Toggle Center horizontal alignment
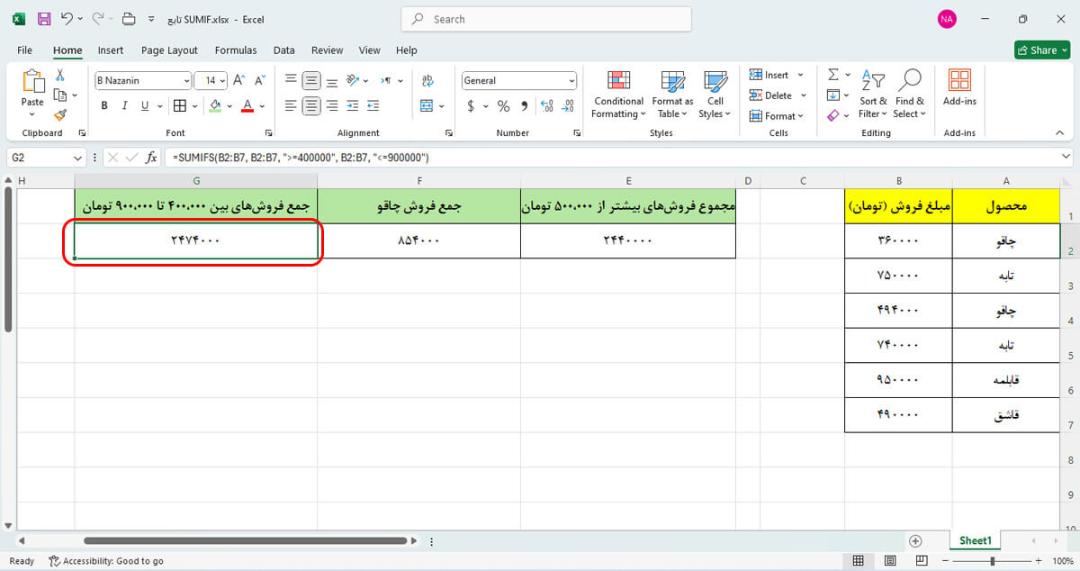Image resolution: width=1080 pixels, height=571 pixels. 311,105
